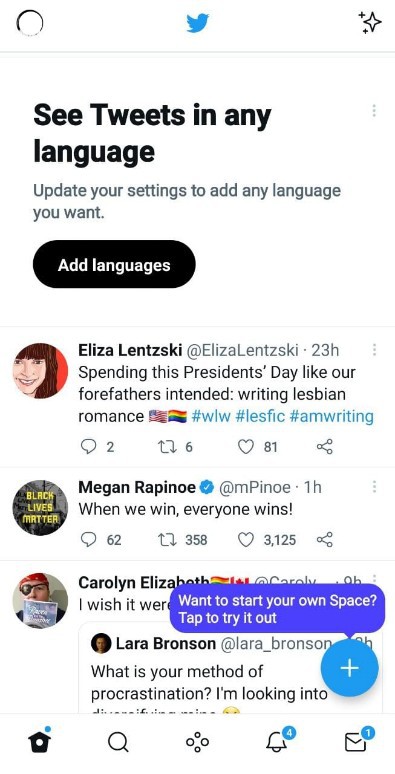
Task: Tap the sparkle top Tweets icon
Action: [x=370, y=23]
